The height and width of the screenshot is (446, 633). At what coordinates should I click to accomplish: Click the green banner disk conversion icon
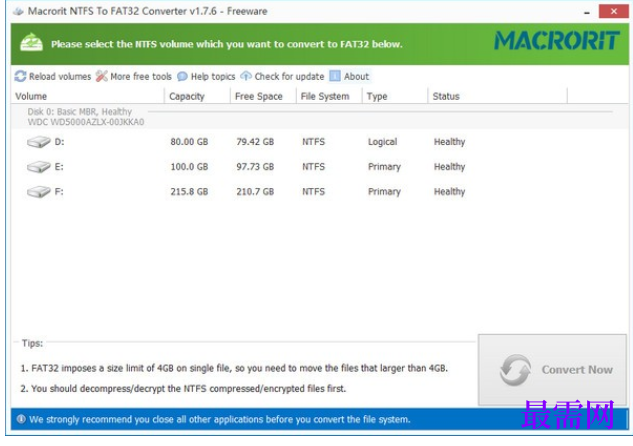click(31, 43)
